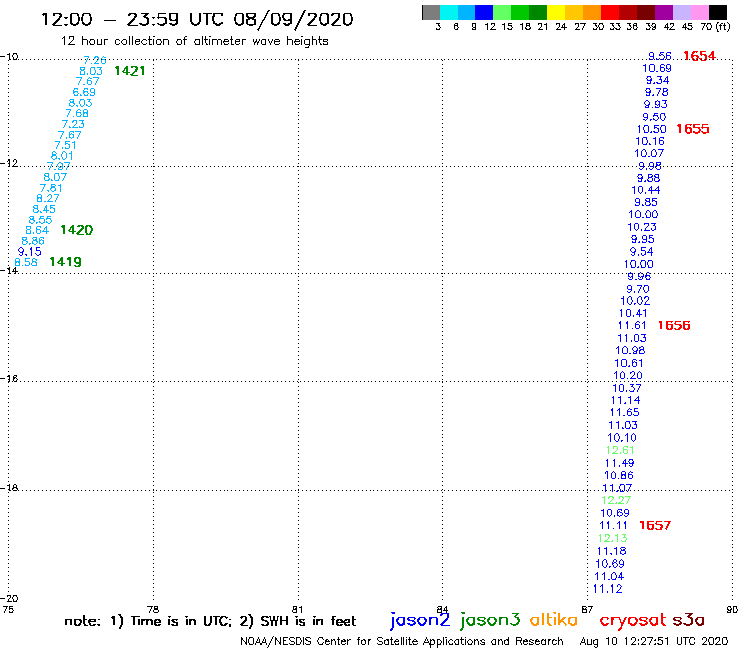Click the 1657 red time marker
The height and width of the screenshot is (650, 740).
pos(655,525)
